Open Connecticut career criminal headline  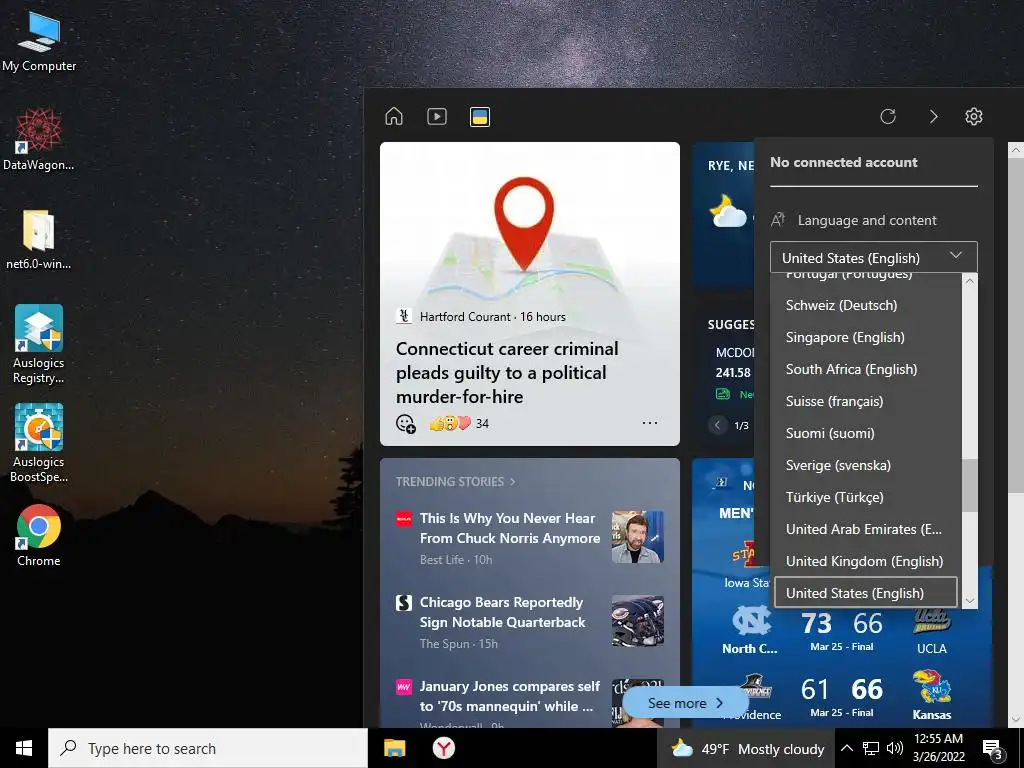[x=507, y=372]
